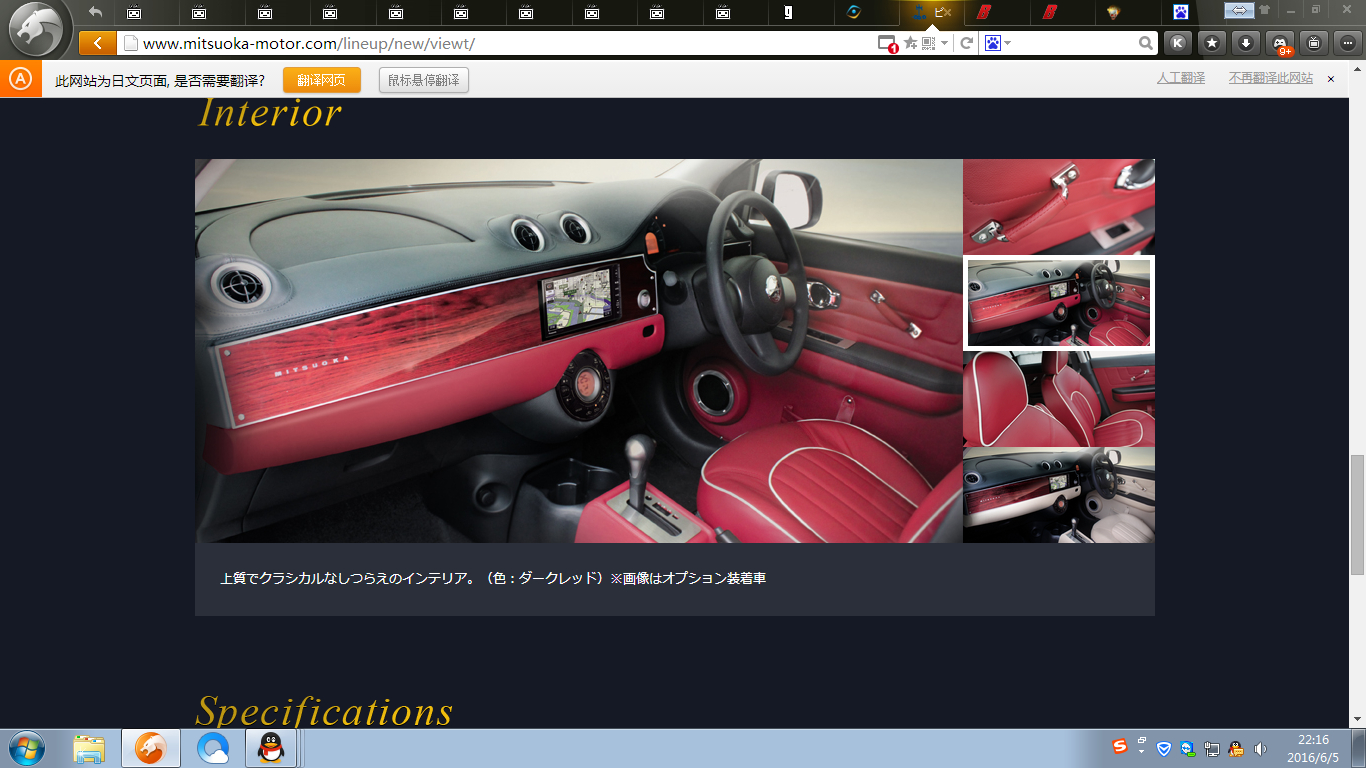Click the address bar URL mitsuoka-motor.com
Screen dimensions: 1366x768
(x=309, y=44)
